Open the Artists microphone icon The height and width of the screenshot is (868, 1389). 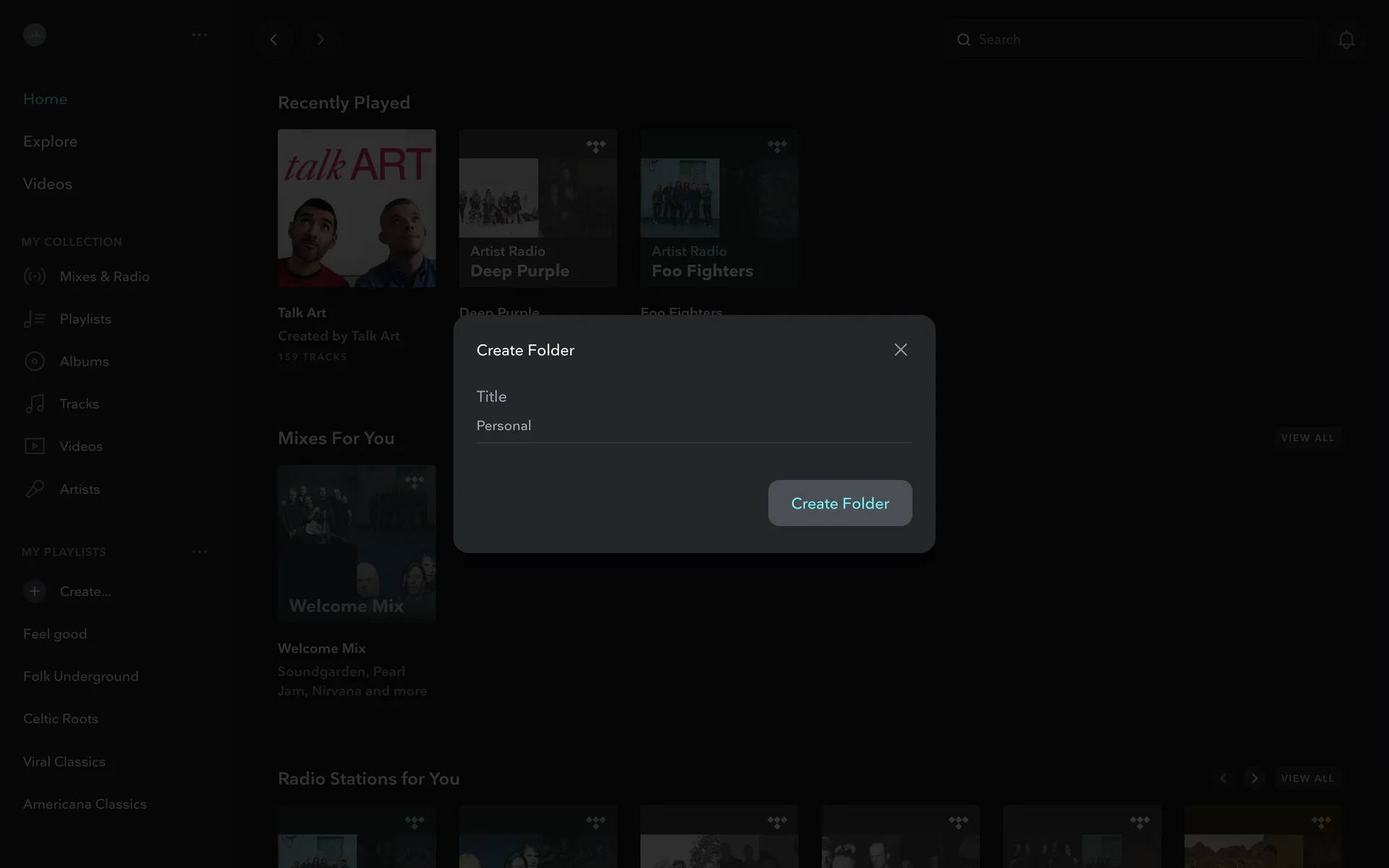[x=35, y=489]
